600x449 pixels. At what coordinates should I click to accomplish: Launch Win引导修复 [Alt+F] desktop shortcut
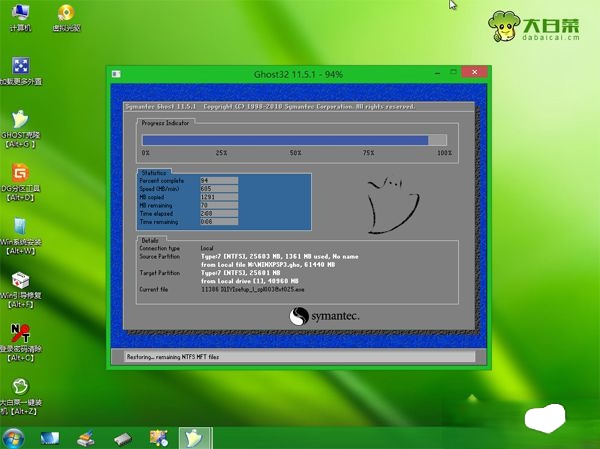[x=20, y=290]
